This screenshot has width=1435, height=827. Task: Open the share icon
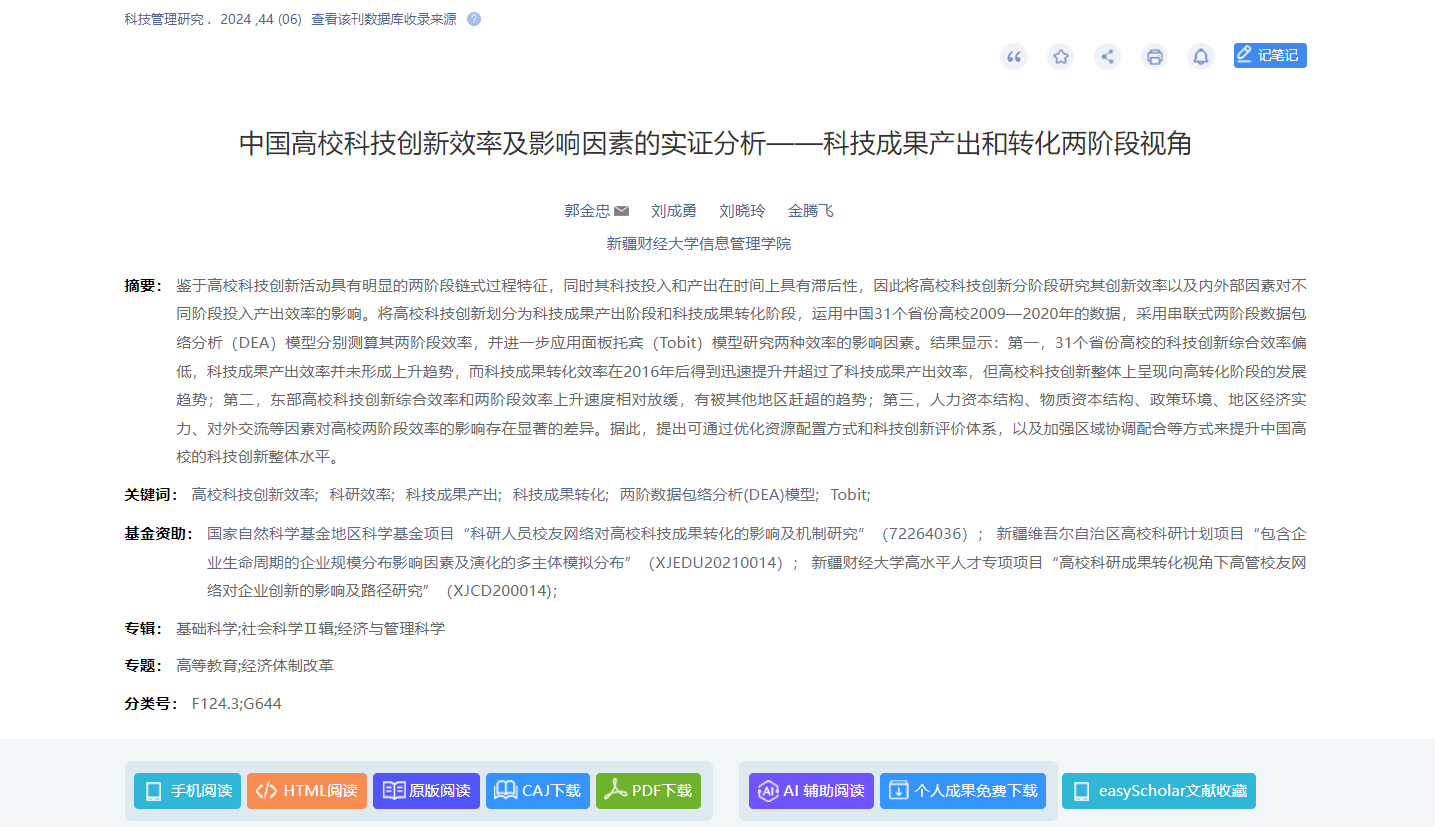(1107, 57)
